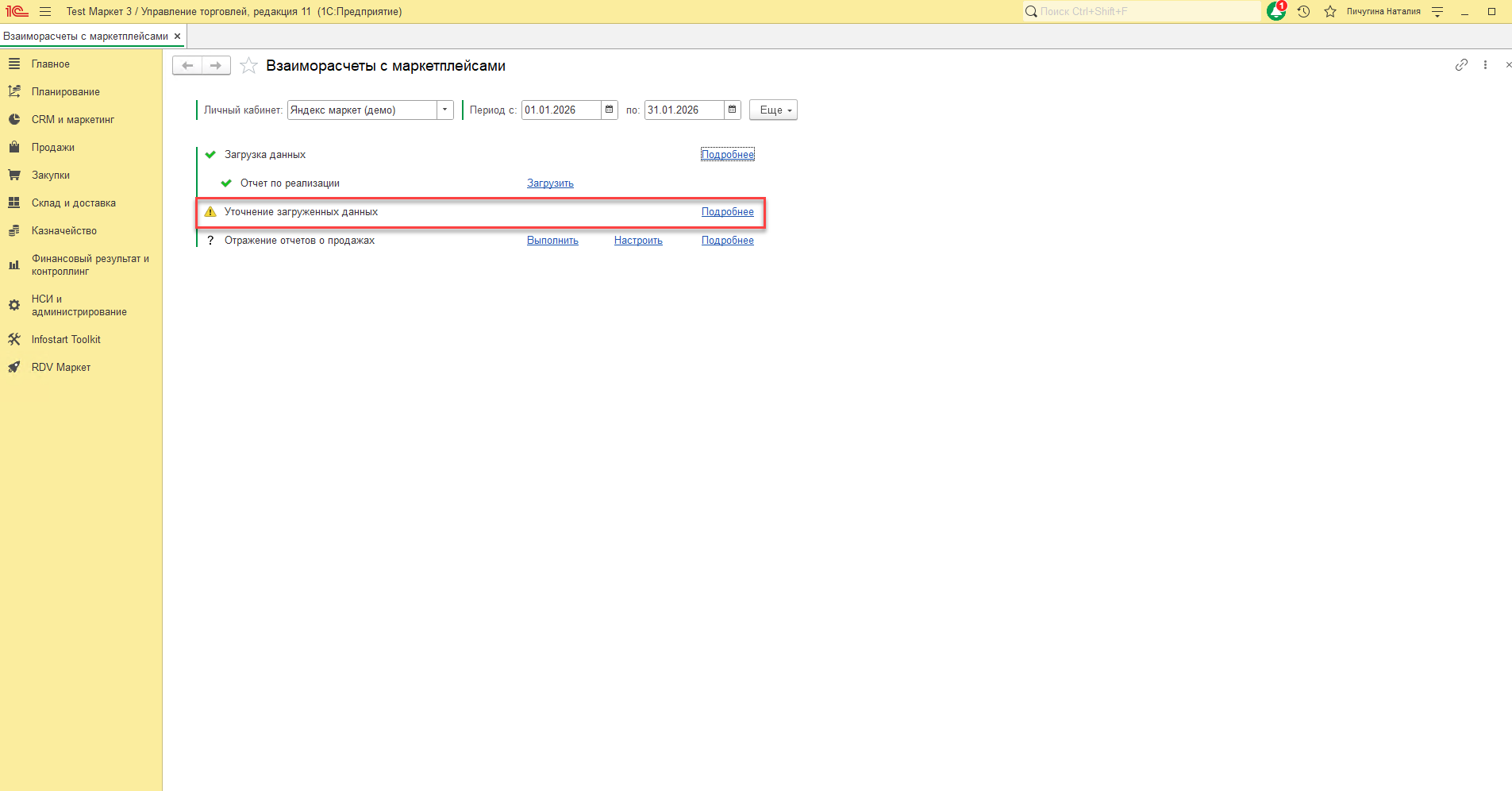Screen dimensions: 1512x791
Task: Click the Загрузка данных step label
Action: coord(265,155)
